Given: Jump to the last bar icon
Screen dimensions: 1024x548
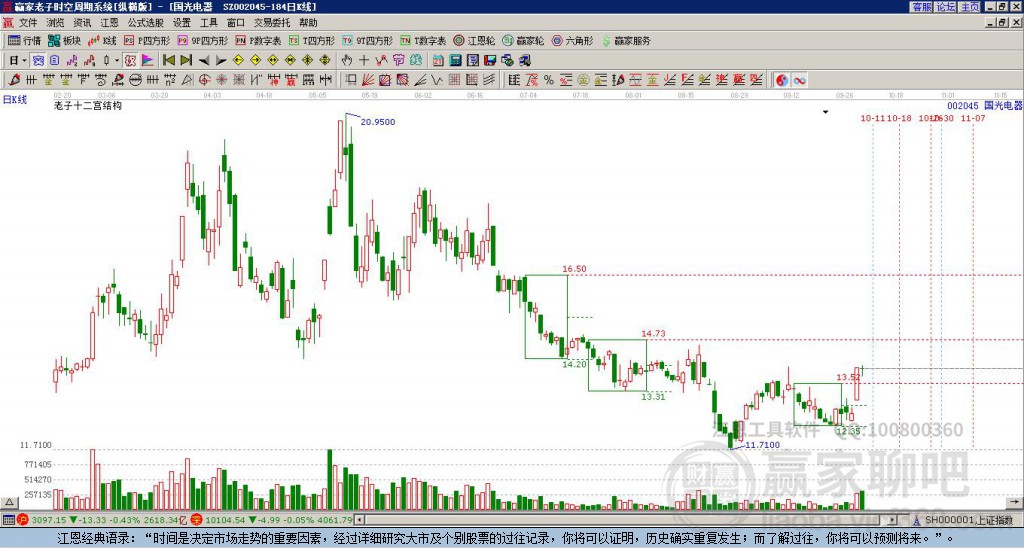Looking at the screenshot, I should click(186, 61).
